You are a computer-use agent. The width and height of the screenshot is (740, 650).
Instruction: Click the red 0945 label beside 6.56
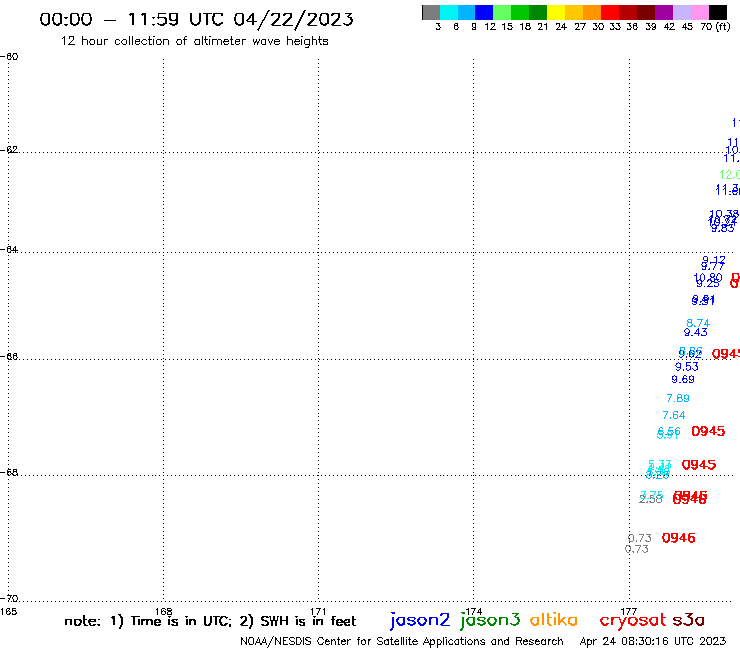click(x=708, y=431)
